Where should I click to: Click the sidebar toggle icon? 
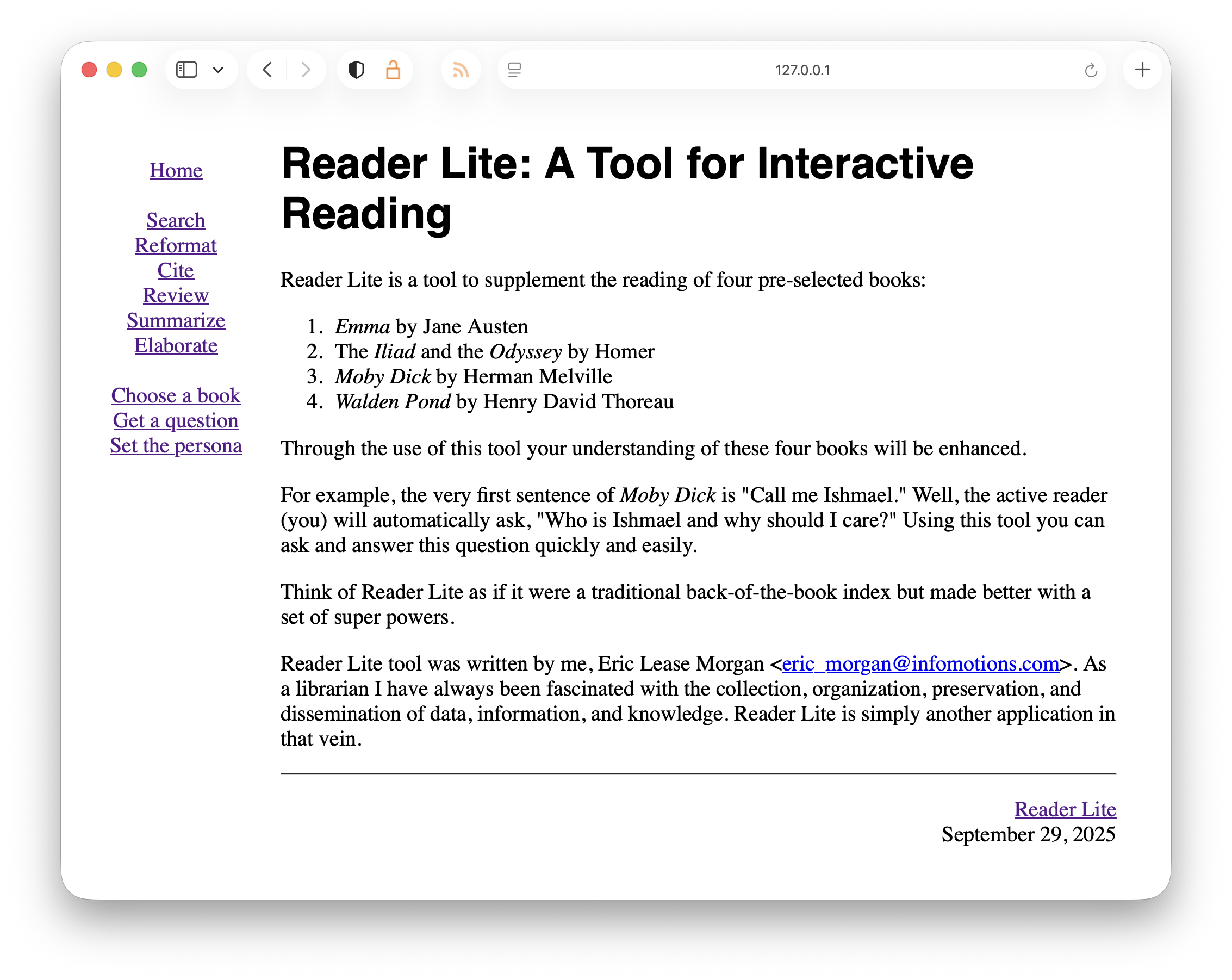click(x=186, y=70)
